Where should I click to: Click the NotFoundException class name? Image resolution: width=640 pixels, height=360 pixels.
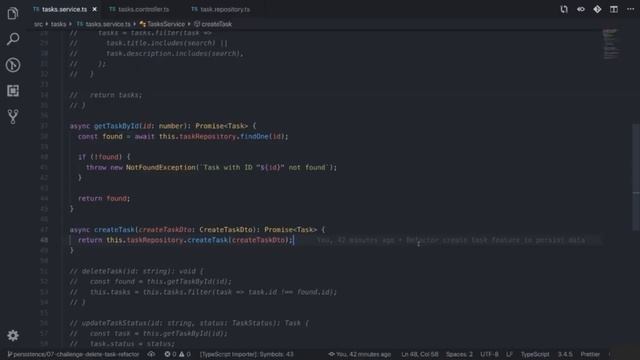click(161, 167)
